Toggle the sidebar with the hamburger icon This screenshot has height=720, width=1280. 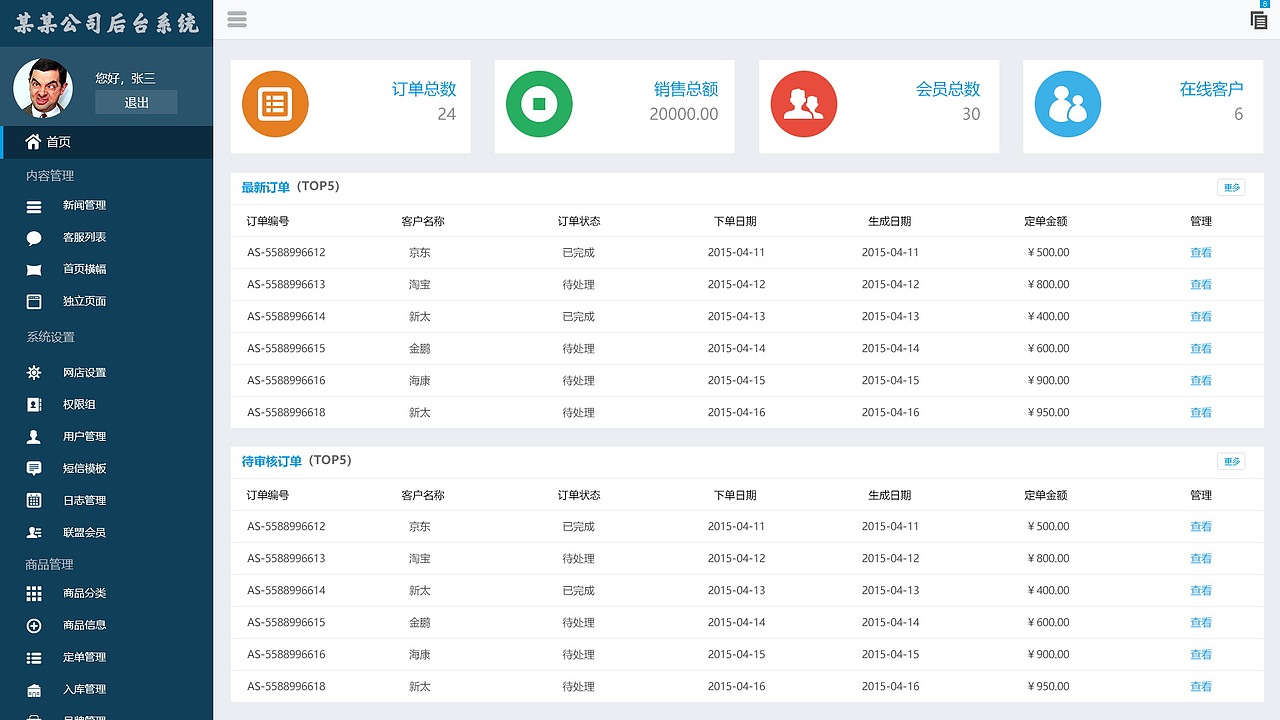(236, 19)
